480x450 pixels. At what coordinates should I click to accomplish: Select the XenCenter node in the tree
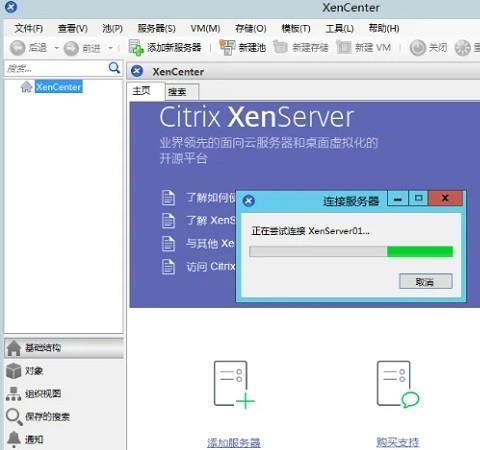coord(59,87)
